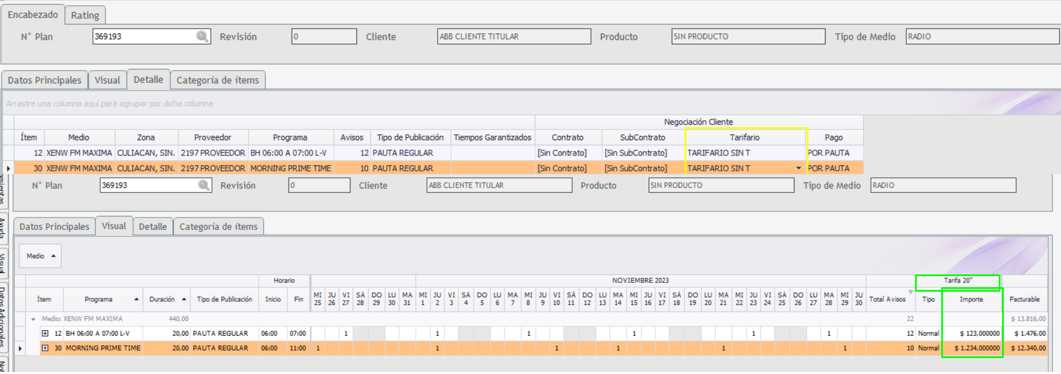Open Datos Principales tab in the lower panel

(54, 227)
